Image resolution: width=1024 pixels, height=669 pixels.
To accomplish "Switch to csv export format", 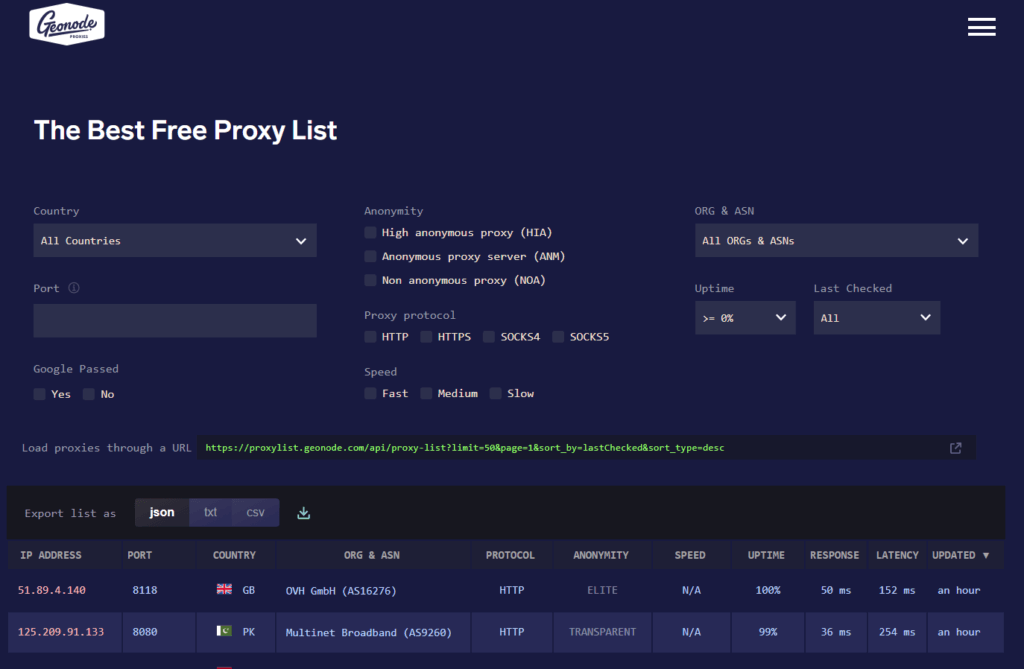I will pos(256,512).
